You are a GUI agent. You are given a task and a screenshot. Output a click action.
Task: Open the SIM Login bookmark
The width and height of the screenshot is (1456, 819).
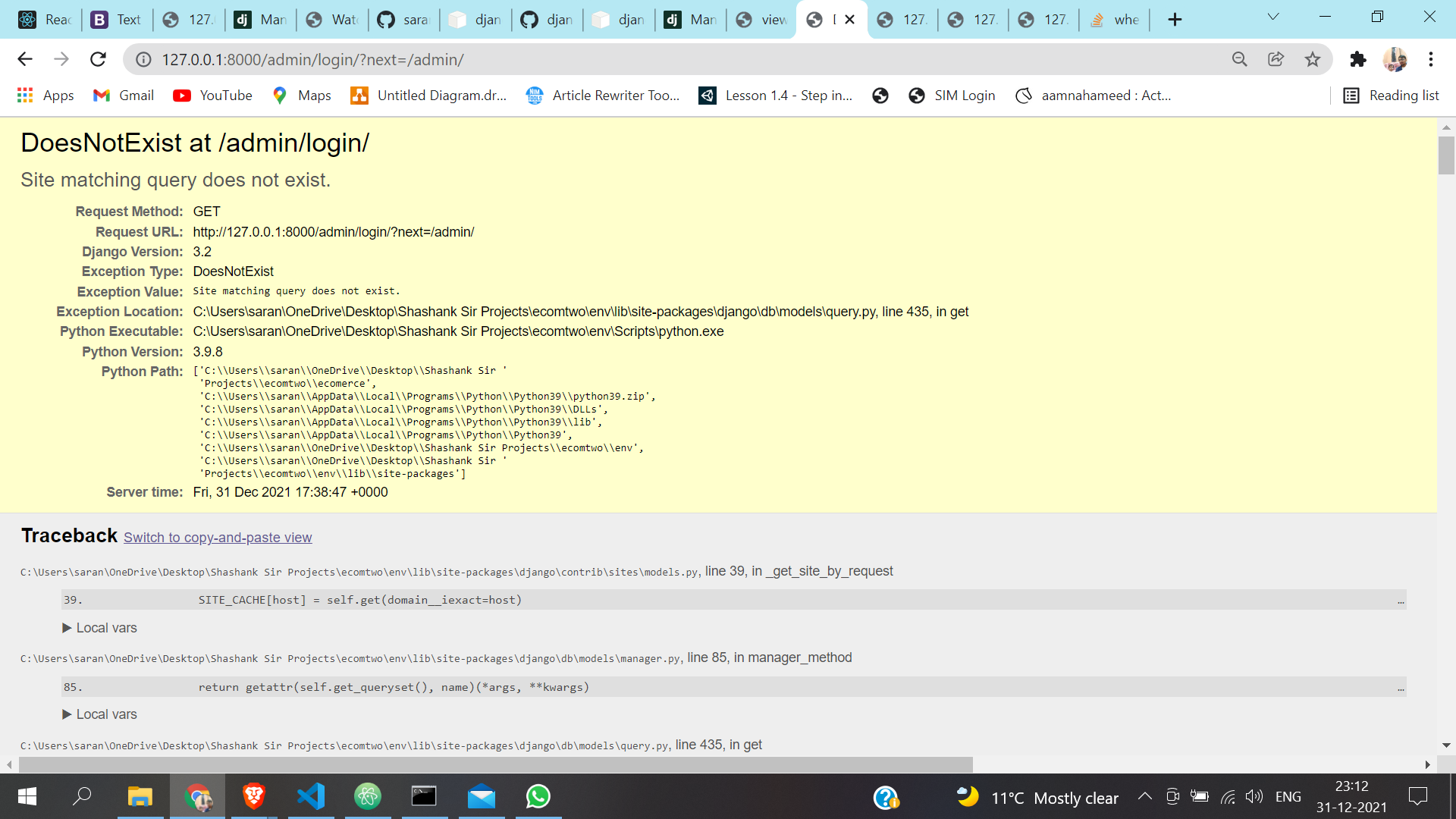pos(952,96)
